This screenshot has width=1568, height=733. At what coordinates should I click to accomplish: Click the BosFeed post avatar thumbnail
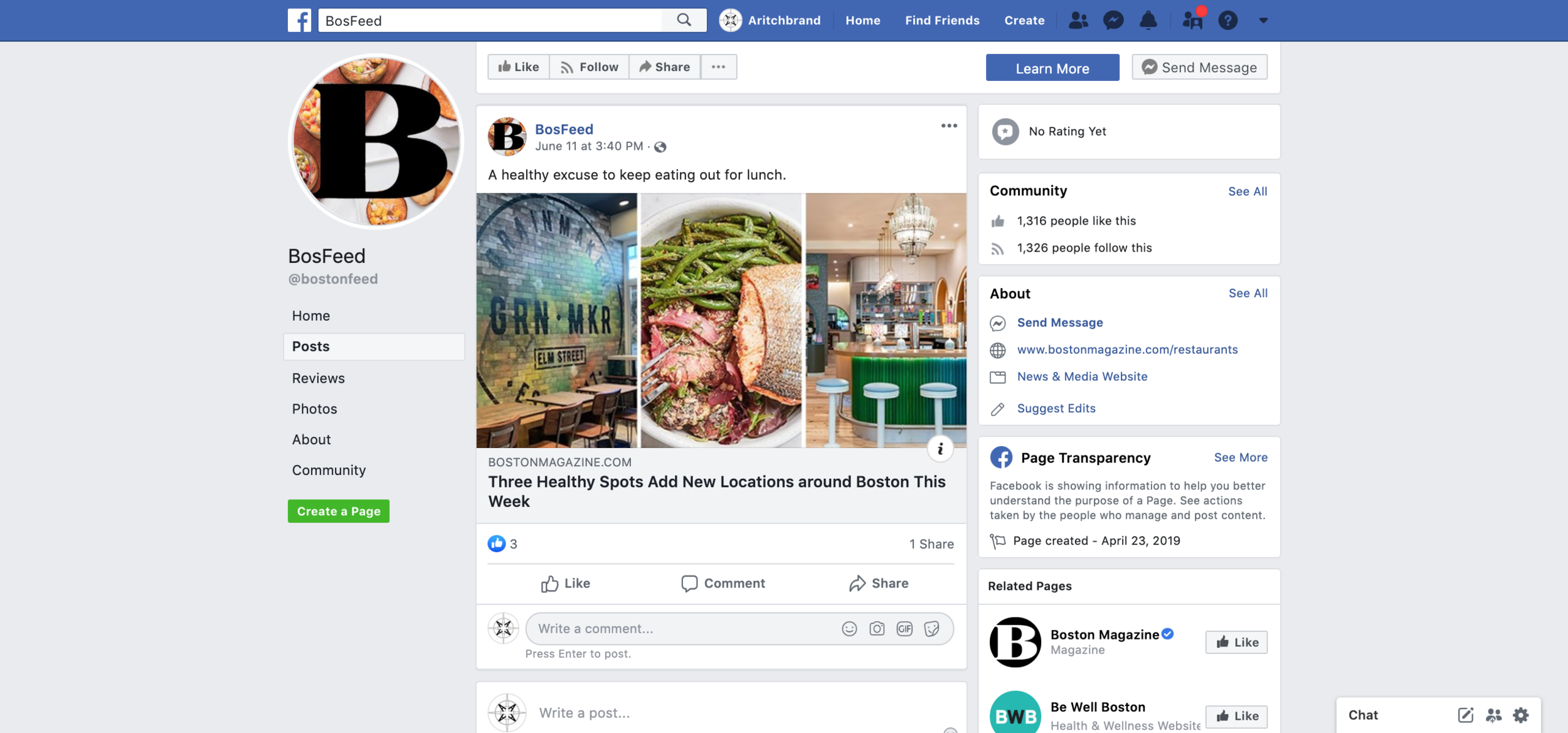coord(507,136)
